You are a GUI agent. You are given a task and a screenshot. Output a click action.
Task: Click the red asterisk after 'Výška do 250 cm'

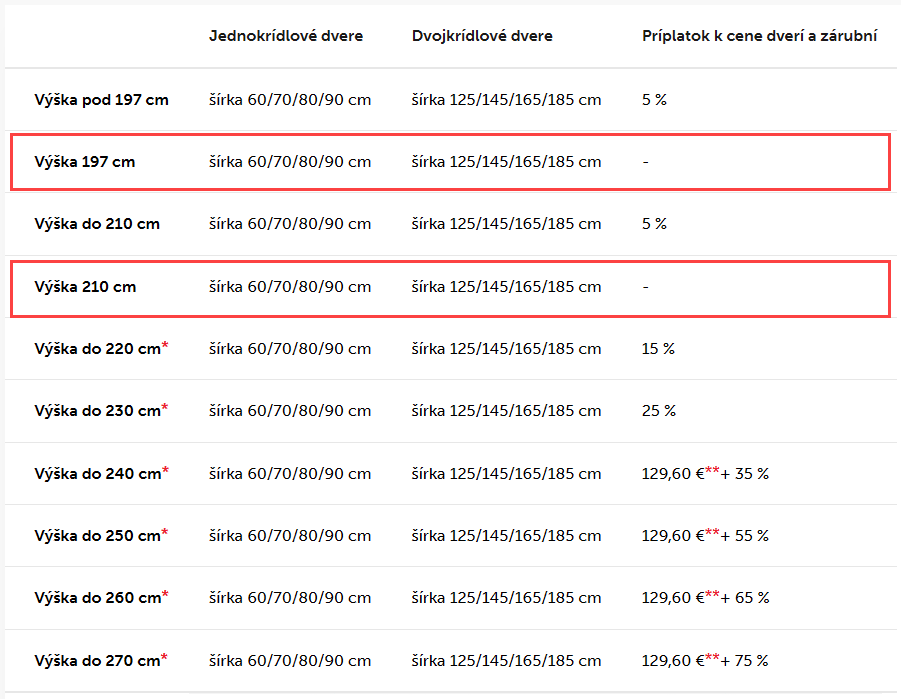(x=165, y=533)
